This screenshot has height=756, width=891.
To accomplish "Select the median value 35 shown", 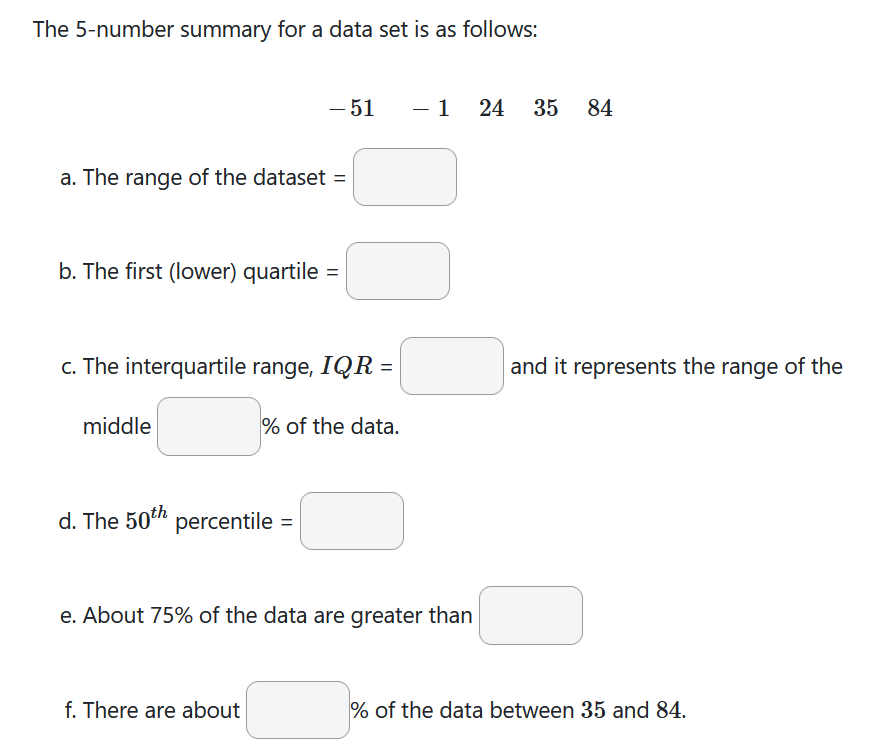I will pos(546,108).
